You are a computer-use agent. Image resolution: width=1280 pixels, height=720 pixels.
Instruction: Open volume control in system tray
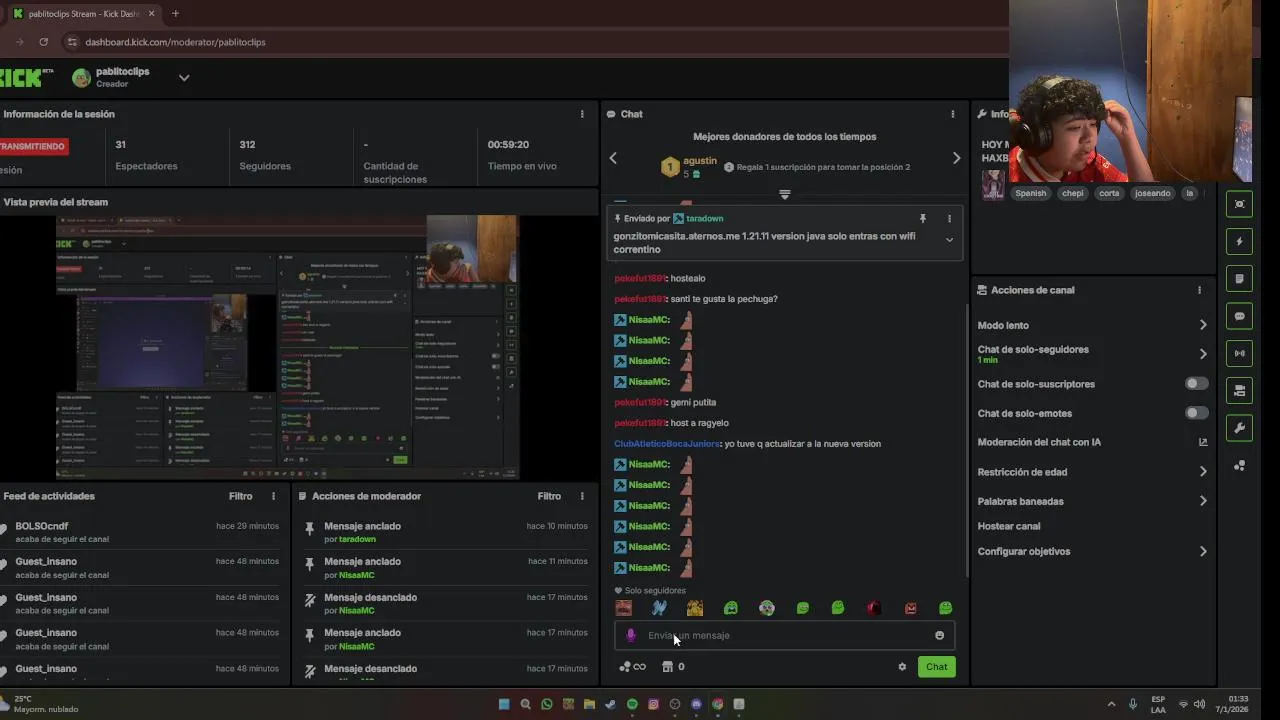tap(1199, 704)
